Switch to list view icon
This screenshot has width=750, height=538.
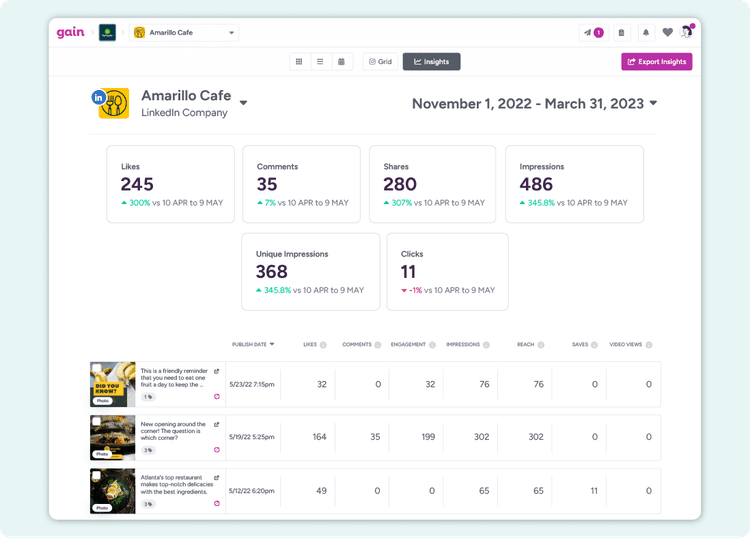(x=320, y=62)
